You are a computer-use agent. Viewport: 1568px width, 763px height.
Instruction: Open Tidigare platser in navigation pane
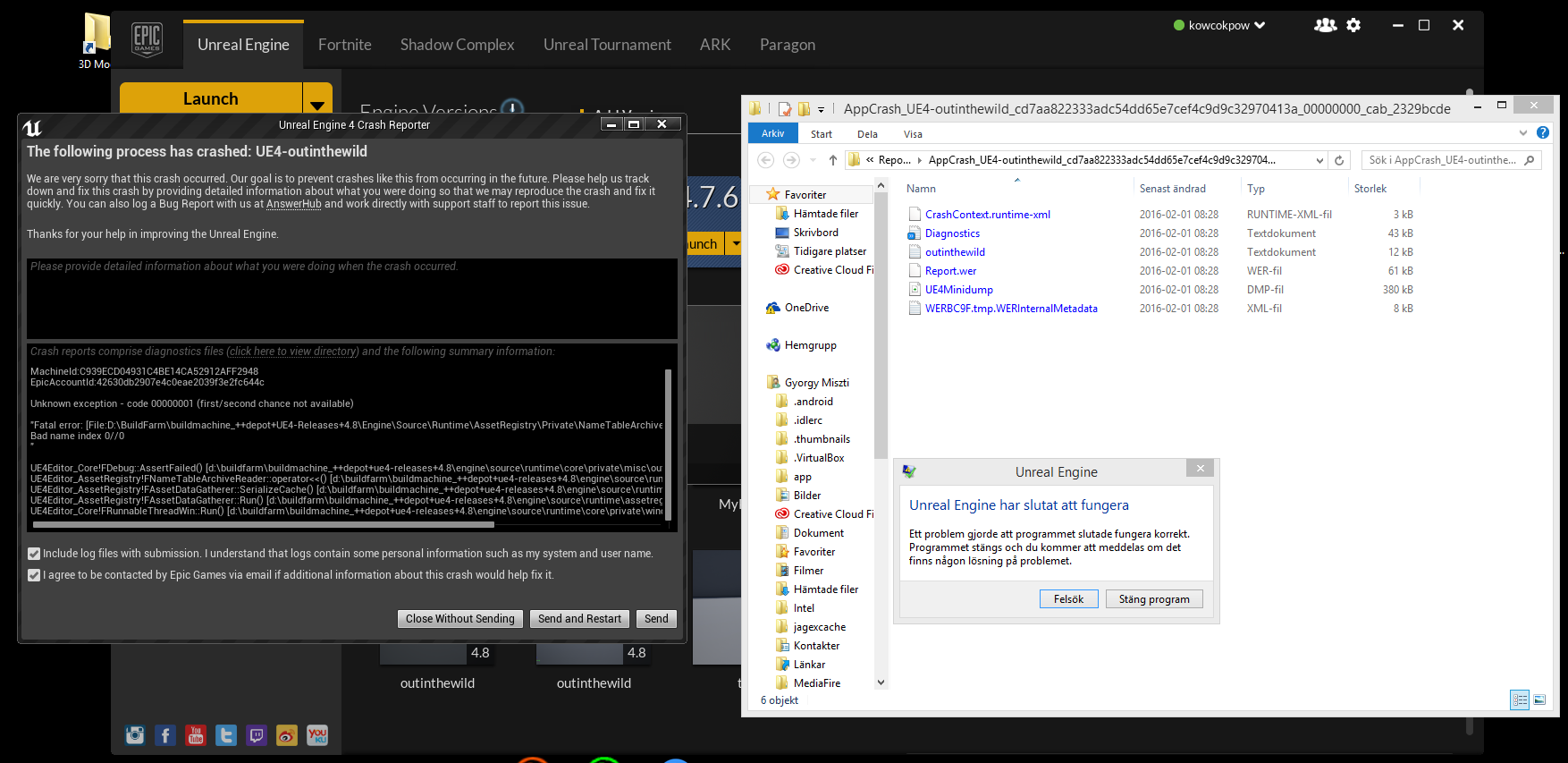821,251
